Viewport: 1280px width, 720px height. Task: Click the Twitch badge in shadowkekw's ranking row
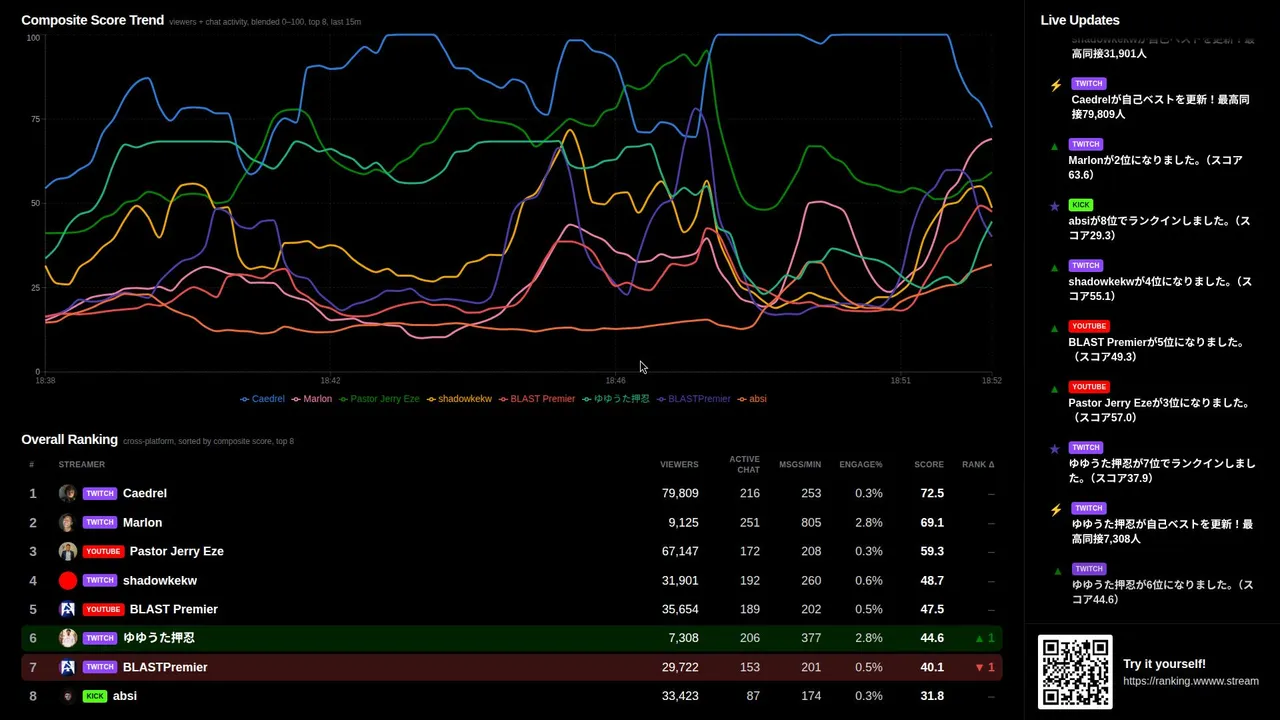click(x=100, y=580)
